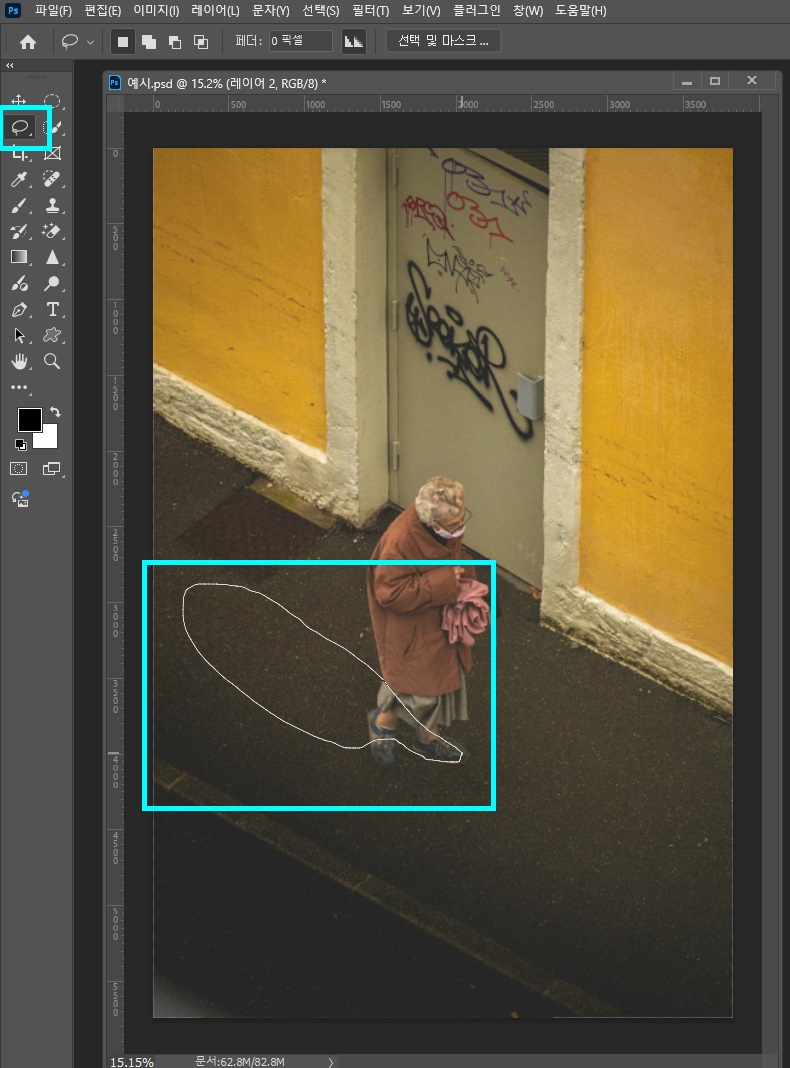The width and height of the screenshot is (790, 1068).
Task: Select the Brush tool
Action: [x=20, y=205]
